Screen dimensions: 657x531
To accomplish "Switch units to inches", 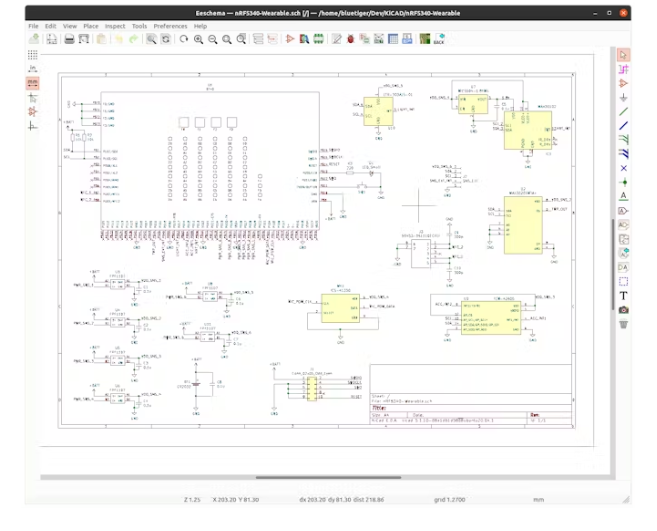I will coord(34,71).
